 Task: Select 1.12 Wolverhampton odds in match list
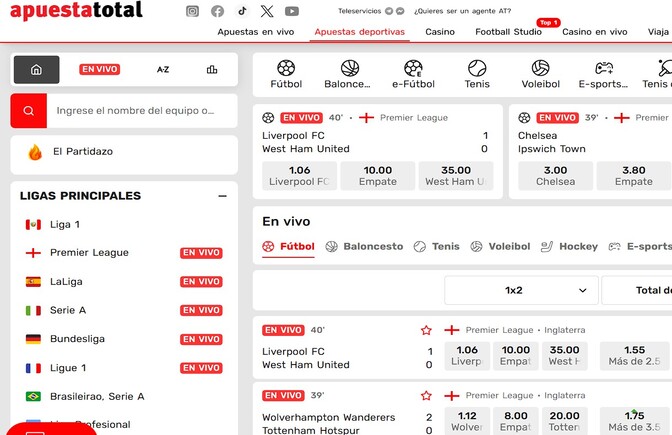[467, 421]
